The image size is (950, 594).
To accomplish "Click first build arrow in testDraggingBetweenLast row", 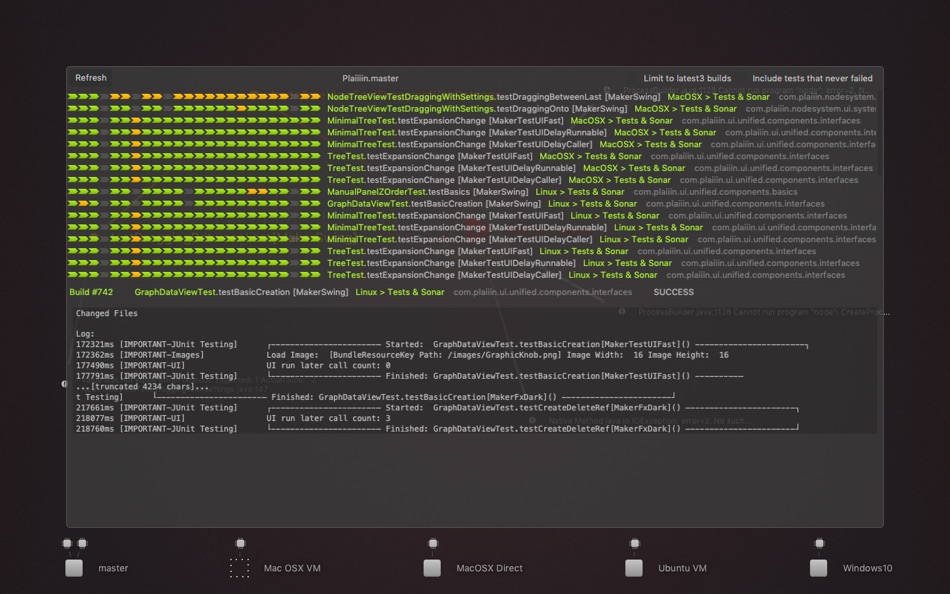I will point(73,96).
